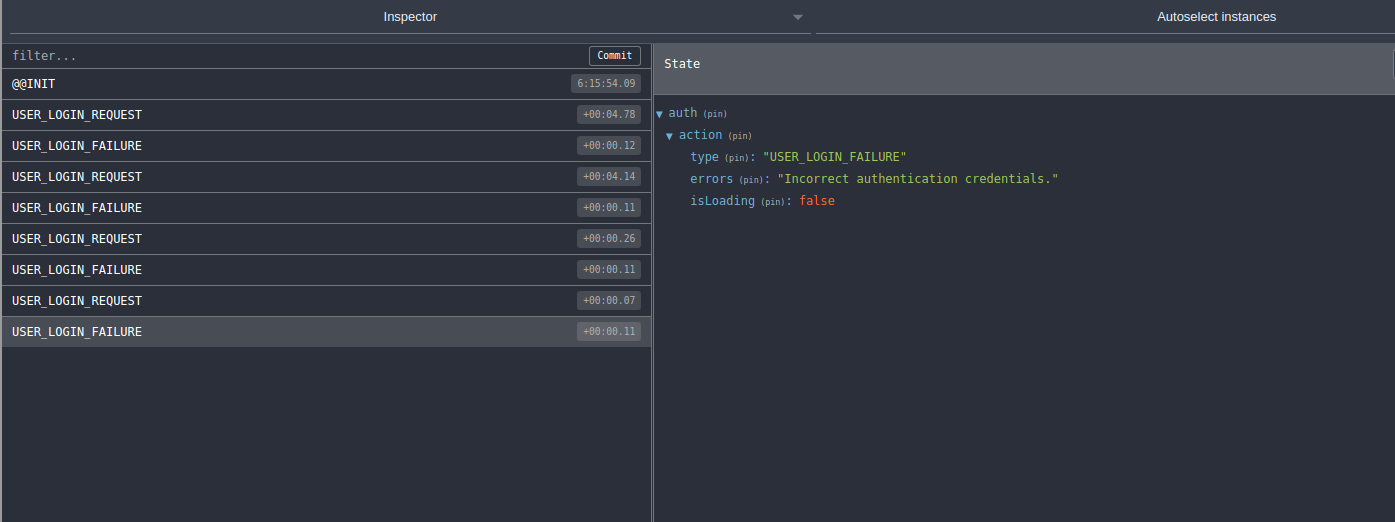Click the "USER_LOGIN_FAILURE" type value
Image resolution: width=1395 pixels, height=522 pixels.
tap(834, 157)
